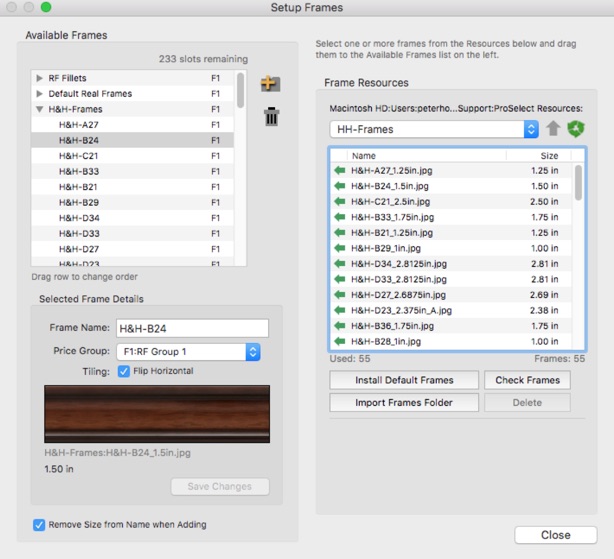This screenshot has width=614, height=559.
Task: Click green arrow beside H&H-C21_2.5in.jpg
Action: (340, 202)
